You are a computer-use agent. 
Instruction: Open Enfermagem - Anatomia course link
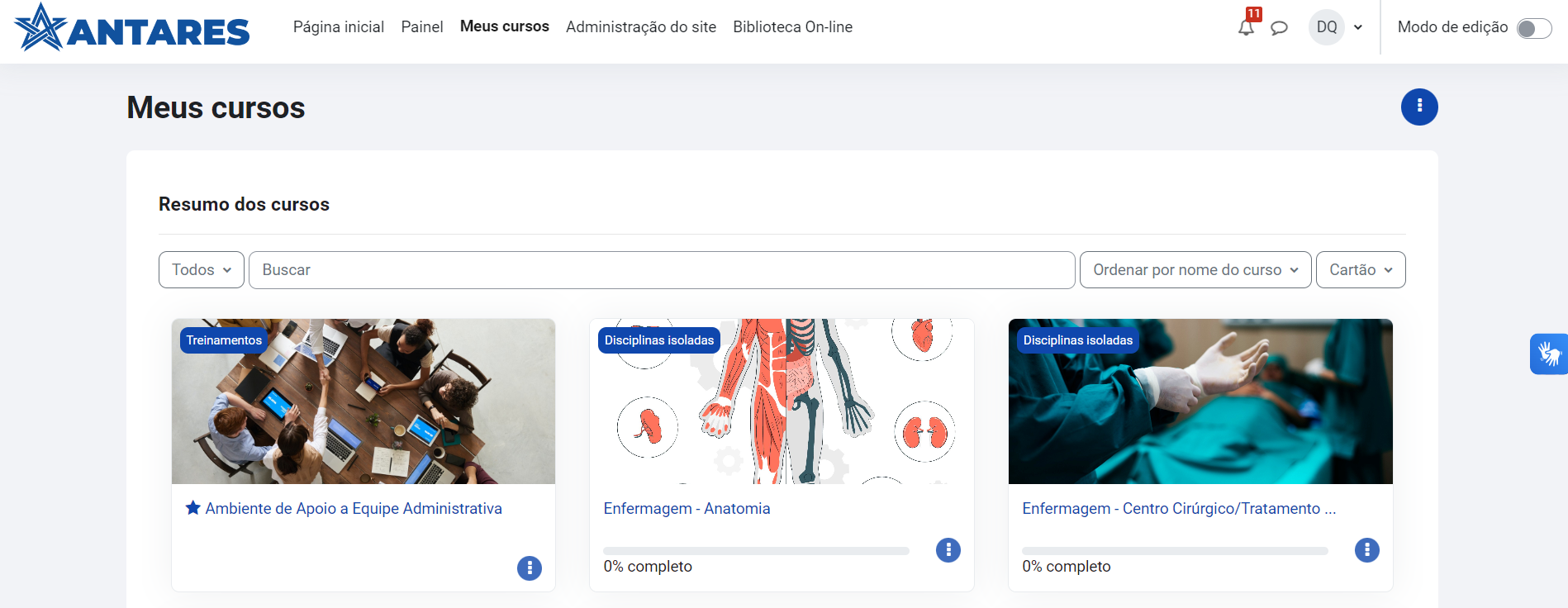tap(687, 508)
